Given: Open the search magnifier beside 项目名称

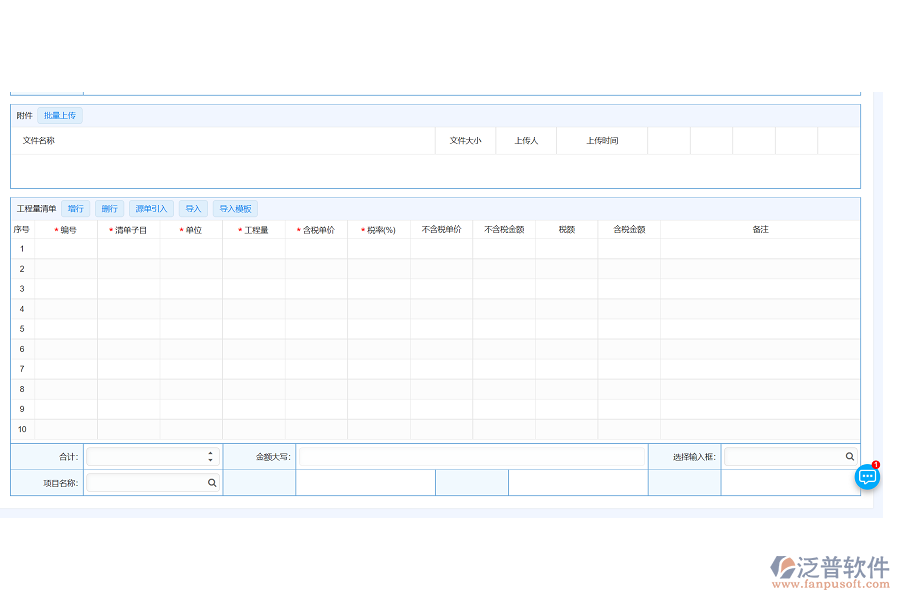Looking at the screenshot, I should (211, 482).
